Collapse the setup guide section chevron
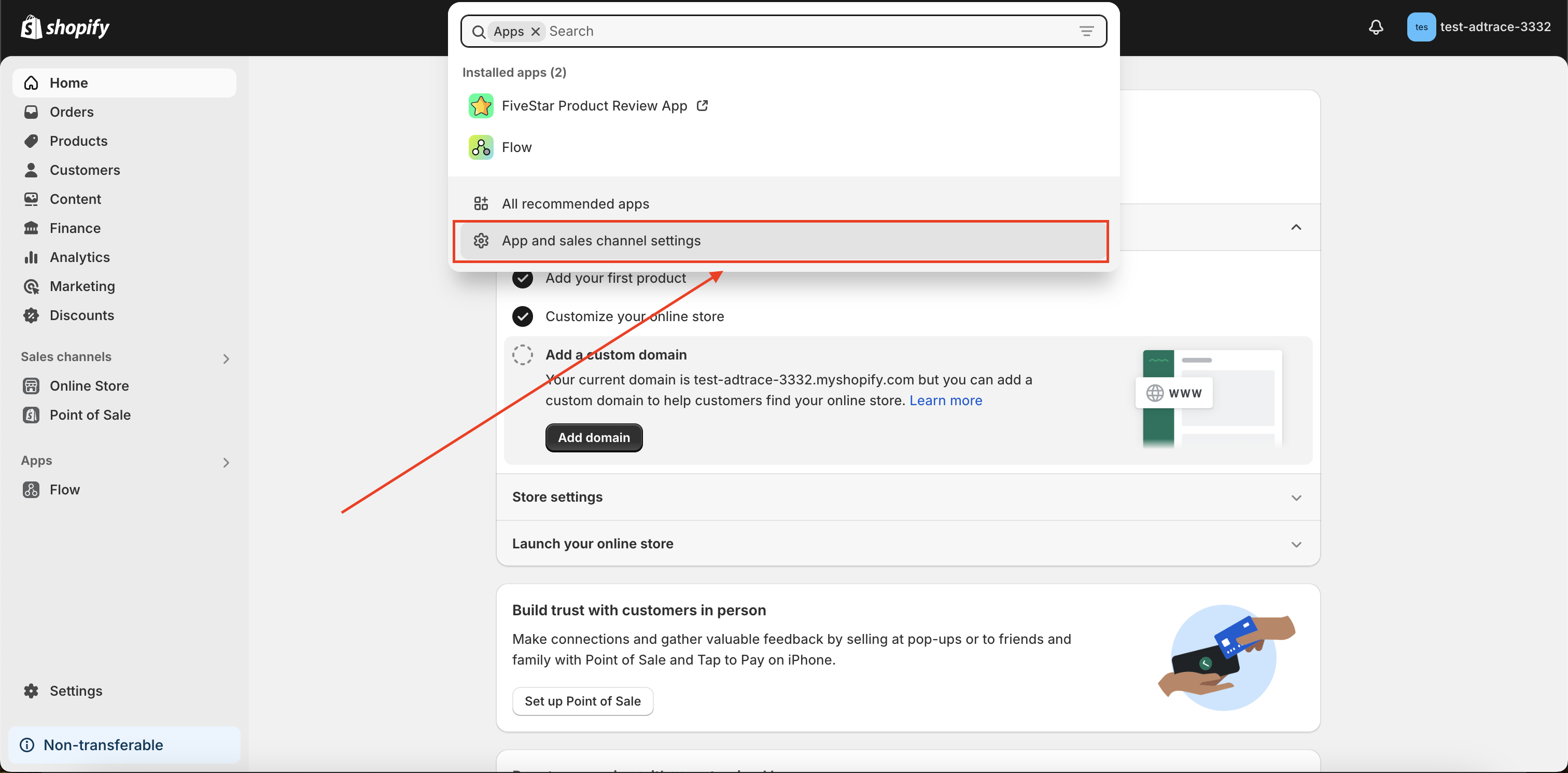This screenshot has width=1568, height=773. (1296, 227)
